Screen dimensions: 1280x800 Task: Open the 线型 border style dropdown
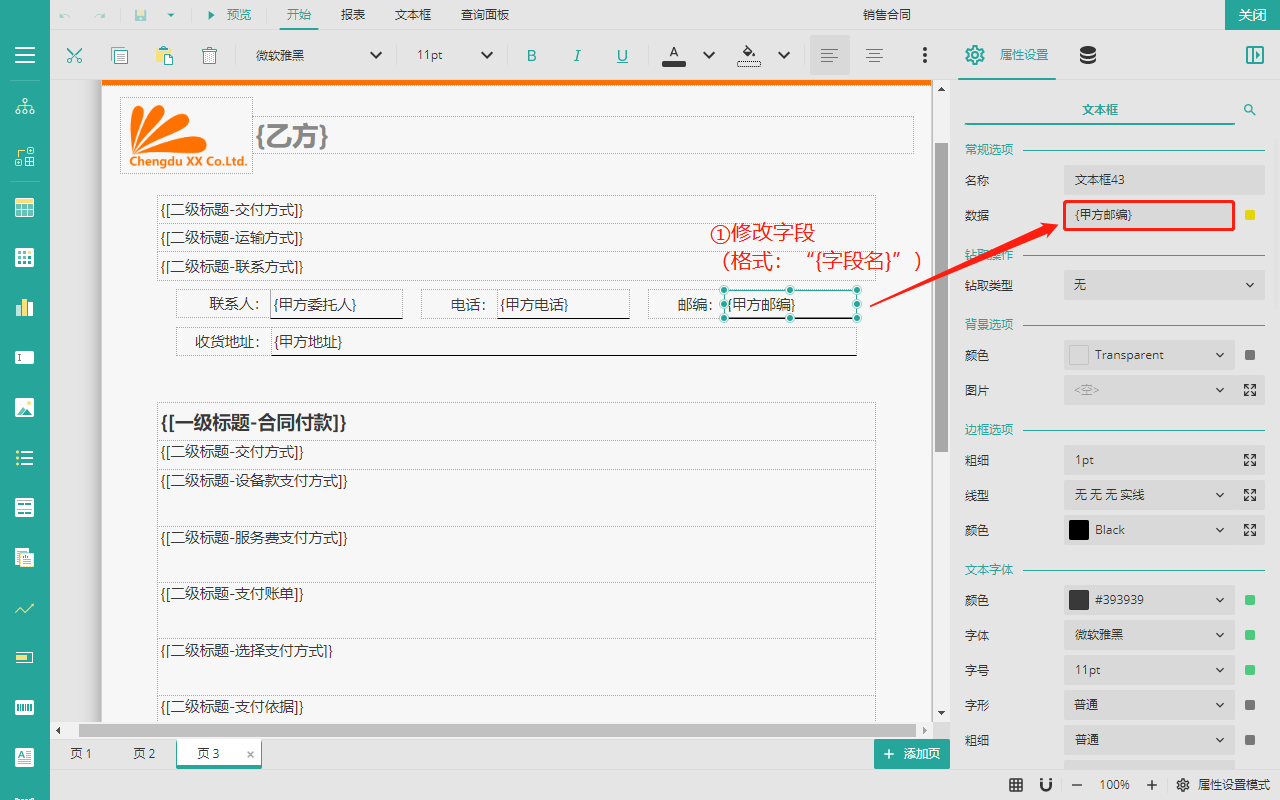coord(1148,495)
